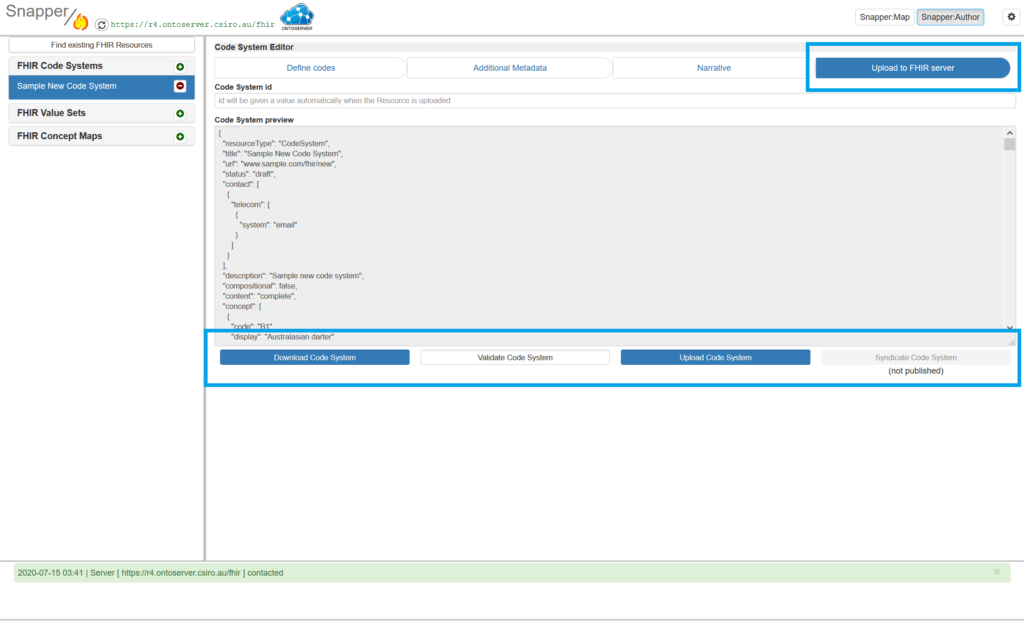
Task: Switch to Snapper:Author mode
Action: (x=951, y=17)
